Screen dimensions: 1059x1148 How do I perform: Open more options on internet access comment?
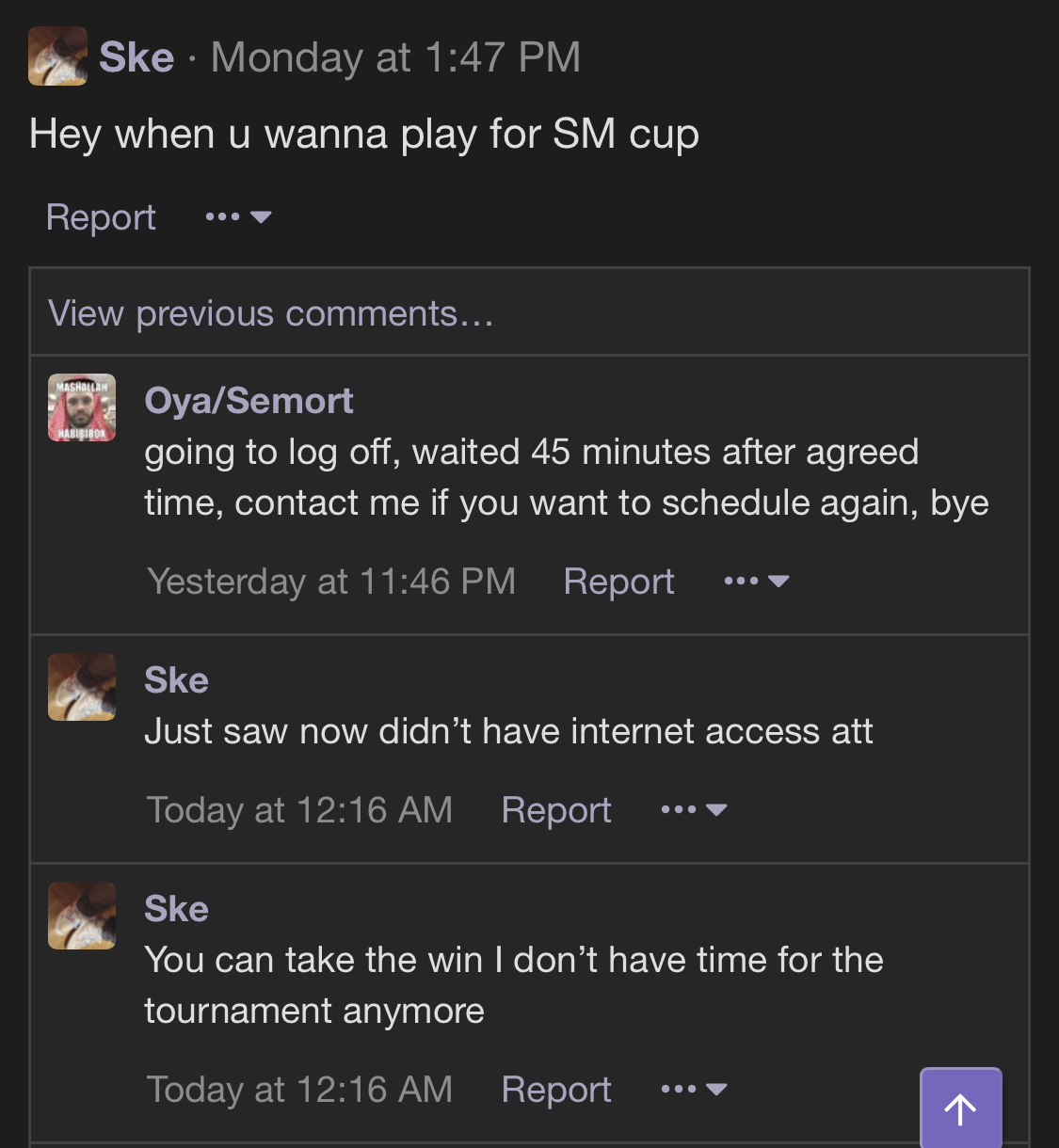694,810
